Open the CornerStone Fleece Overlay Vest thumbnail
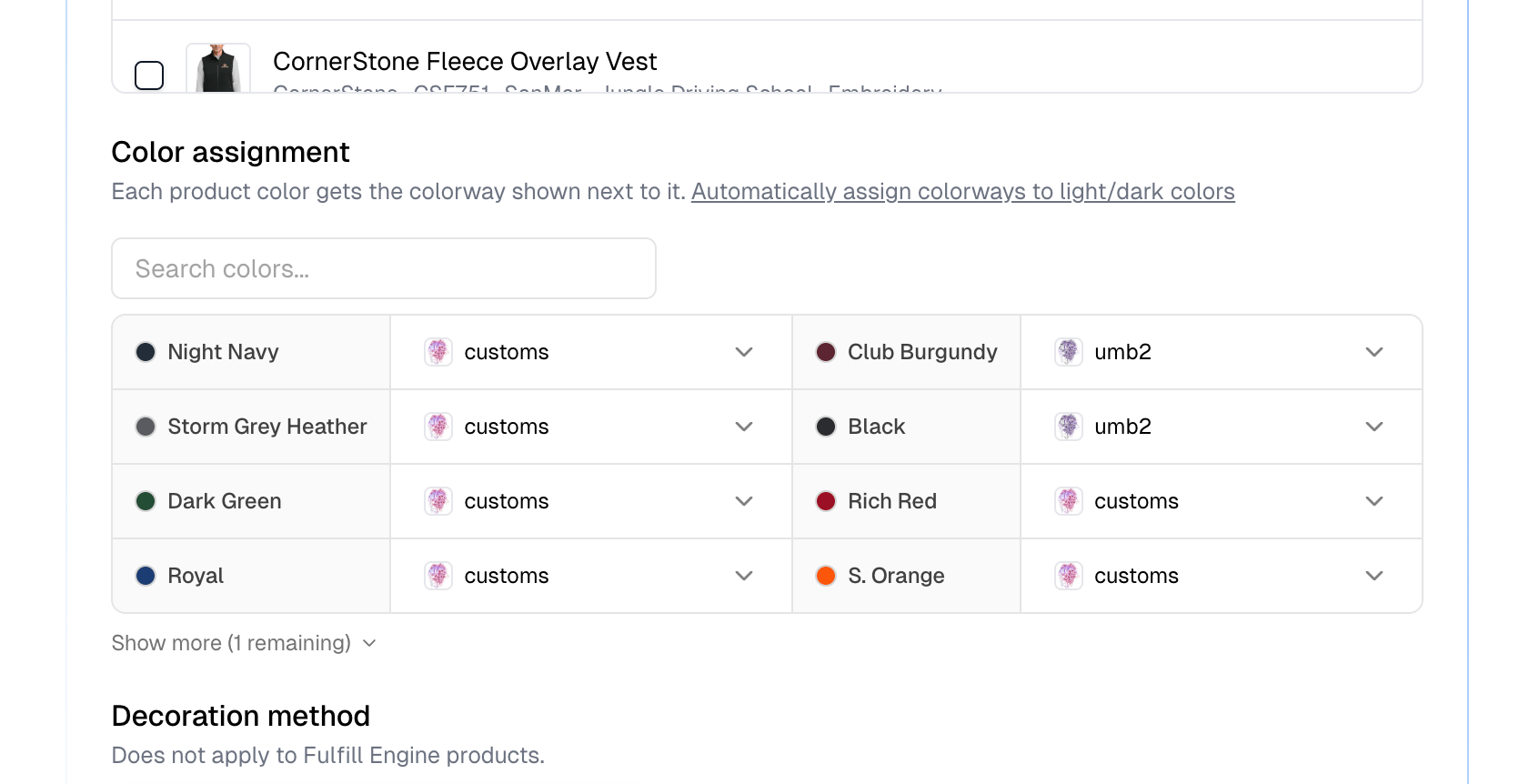 [x=218, y=68]
